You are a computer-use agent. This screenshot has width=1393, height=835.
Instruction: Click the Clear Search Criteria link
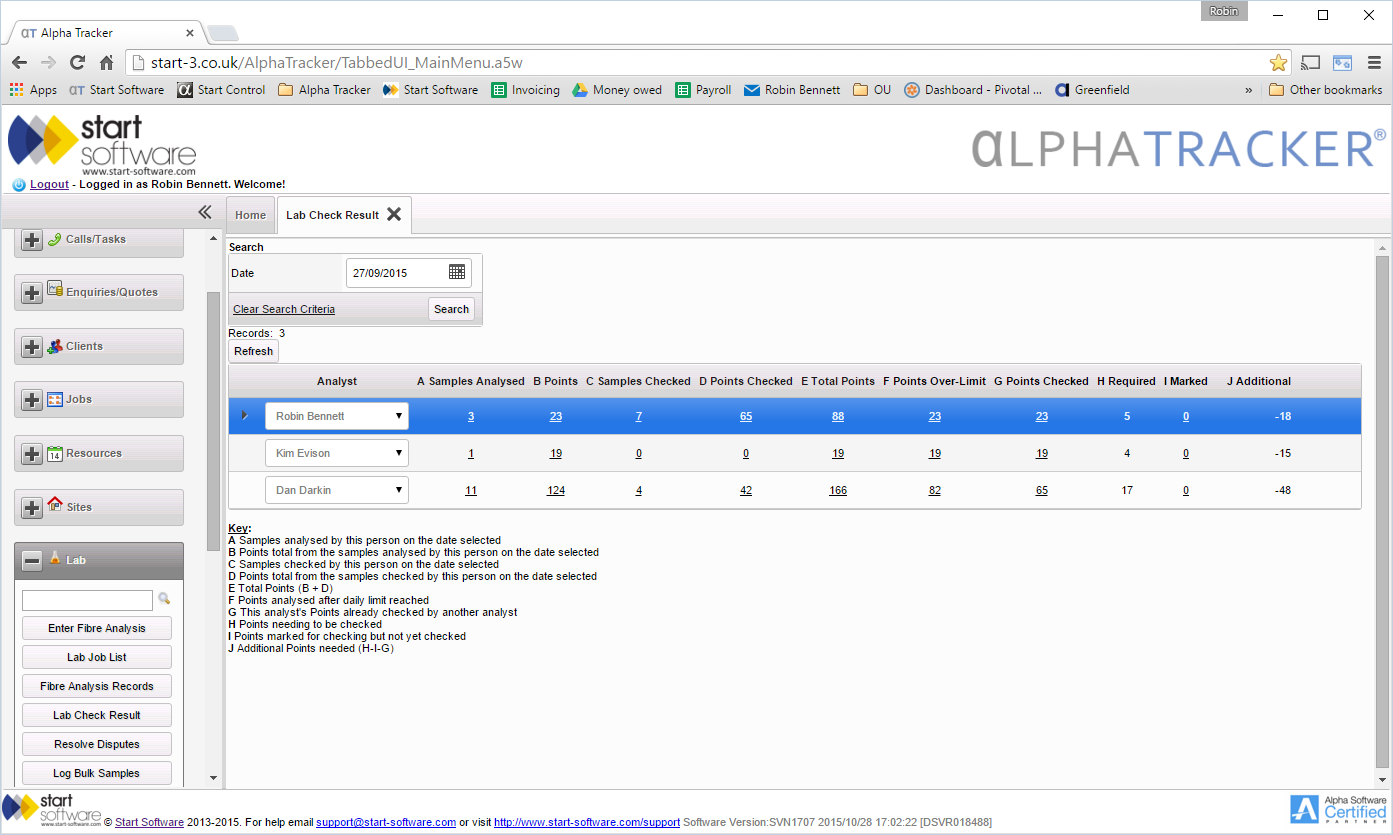point(284,309)
